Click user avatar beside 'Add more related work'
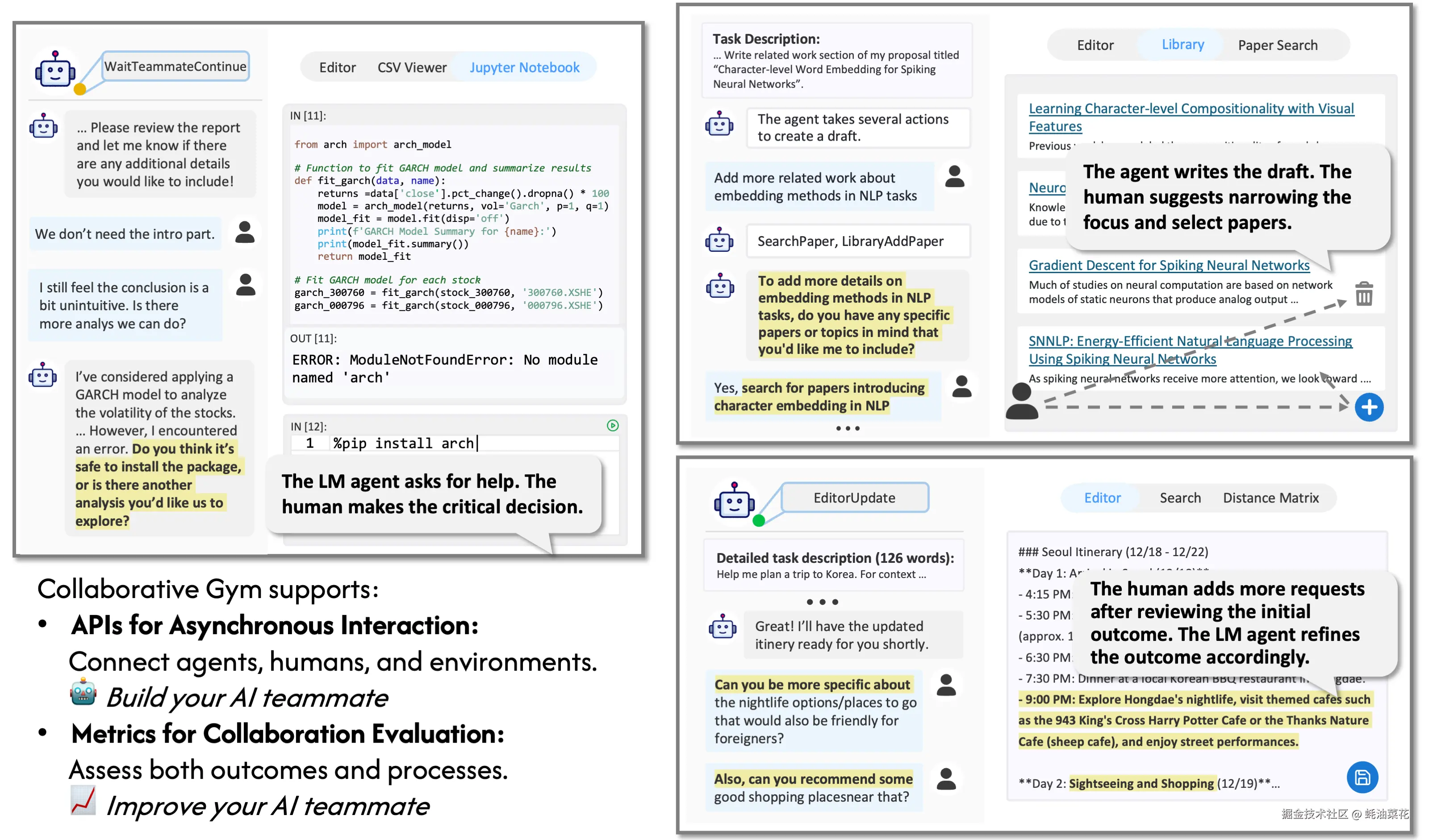Screen dimensions: 1429x840 [x=955, y=176]
